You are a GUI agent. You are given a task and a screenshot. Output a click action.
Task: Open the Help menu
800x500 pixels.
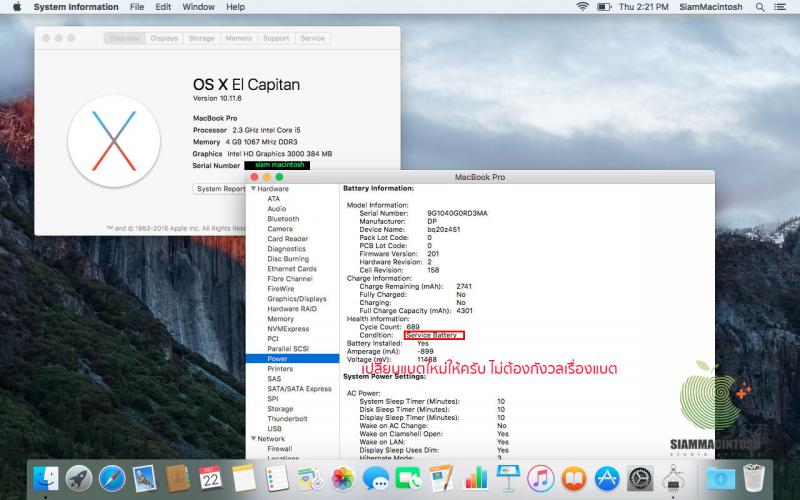[235, 7]
